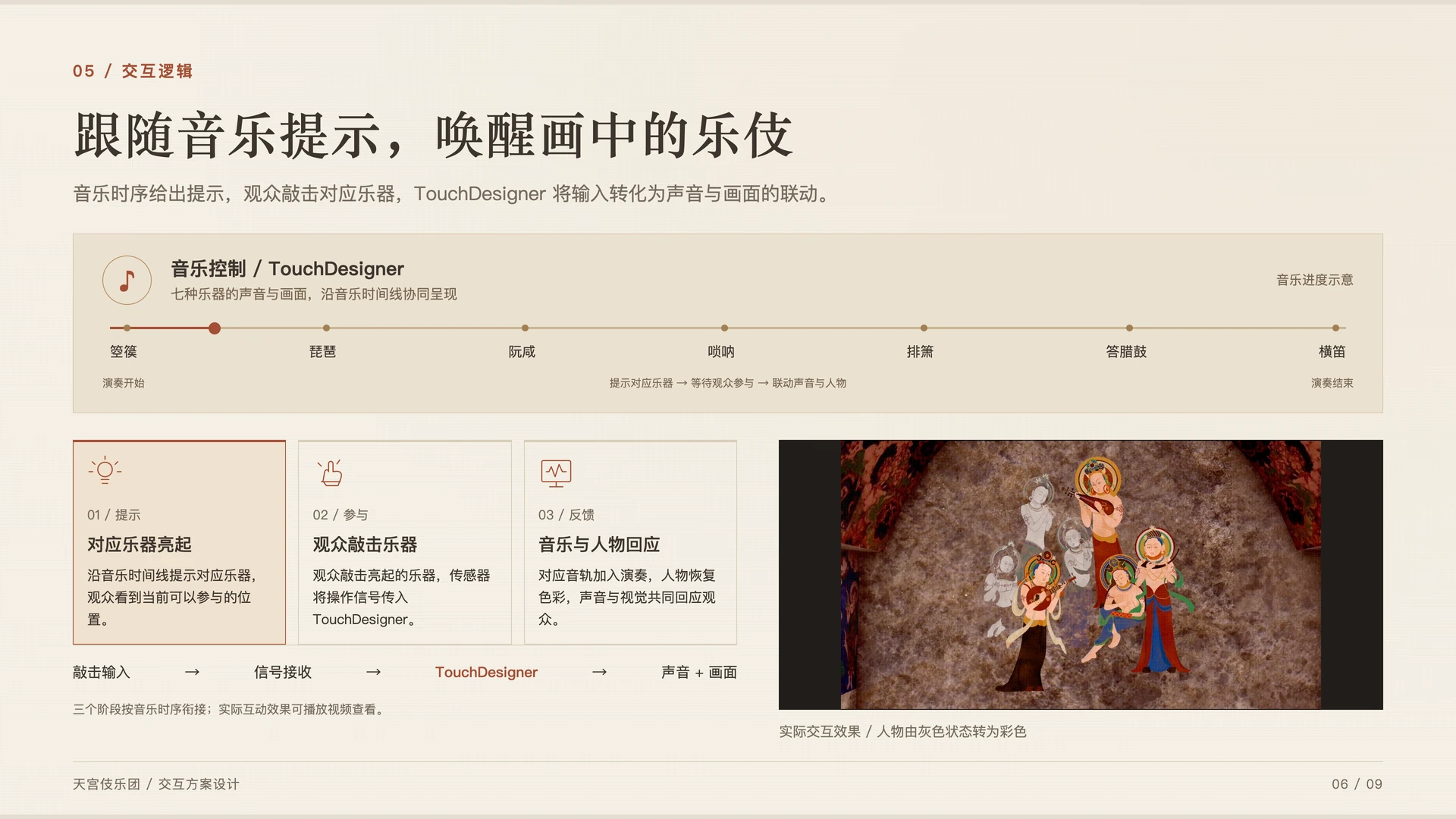Select the 观众敲击乐器 step card

[x=405, y=542]
